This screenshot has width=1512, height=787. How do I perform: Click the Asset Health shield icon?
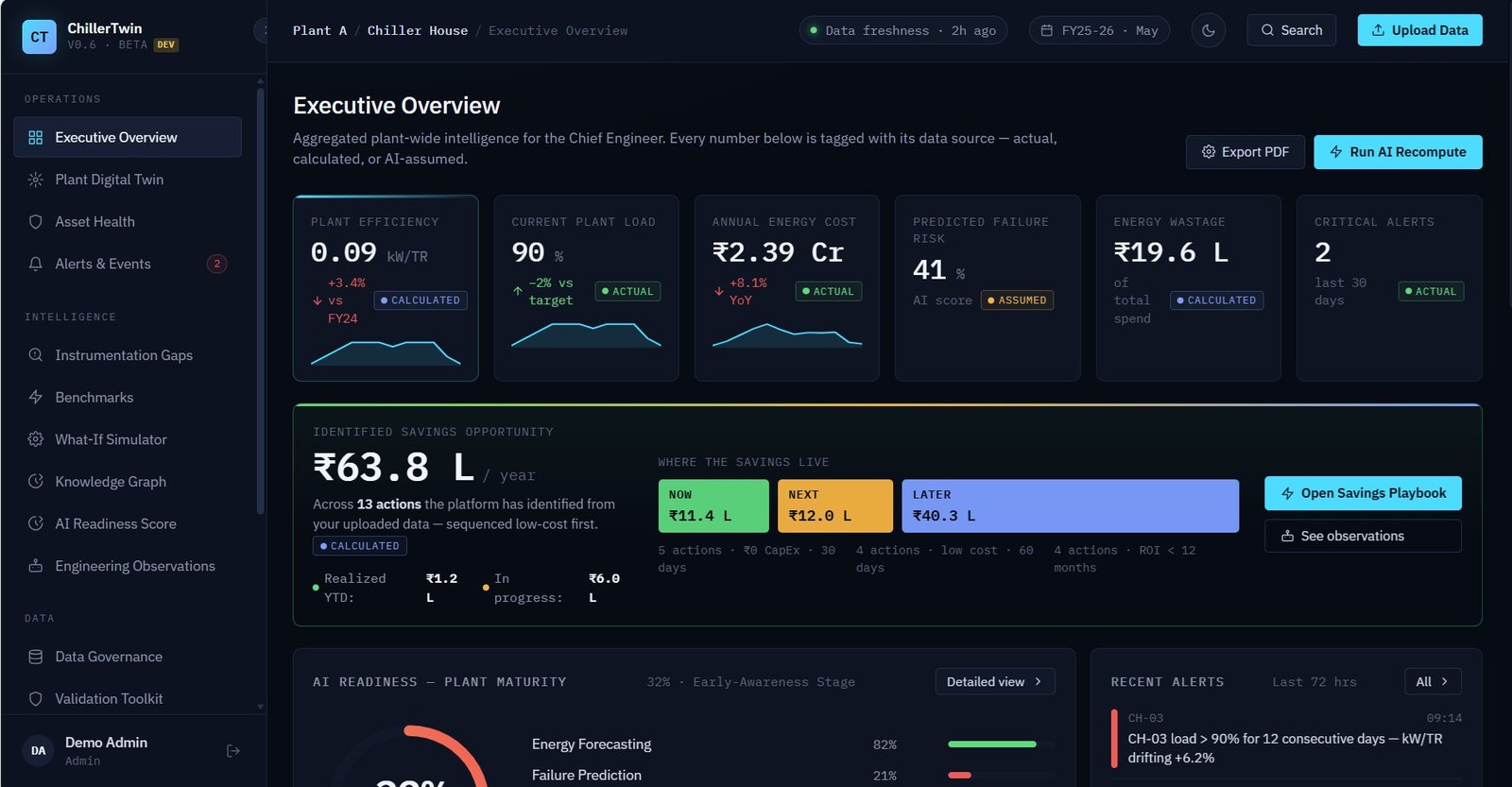pos(36,222)
